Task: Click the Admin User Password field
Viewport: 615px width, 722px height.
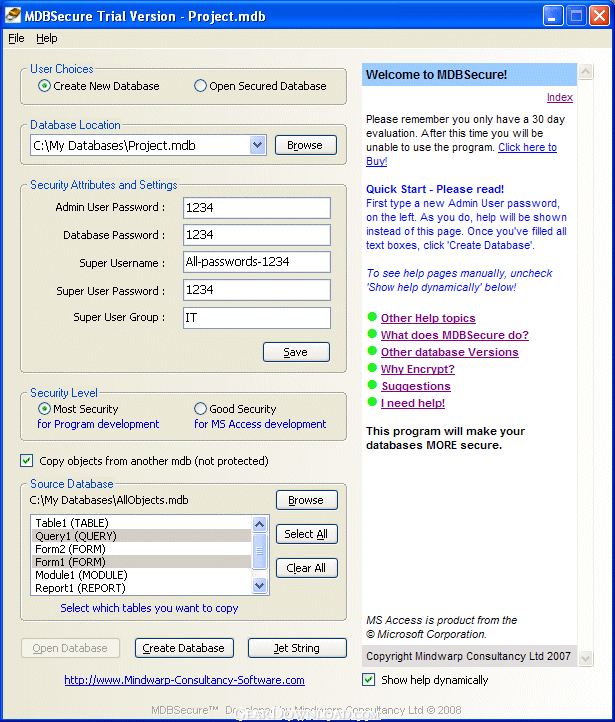Action: 257,208
